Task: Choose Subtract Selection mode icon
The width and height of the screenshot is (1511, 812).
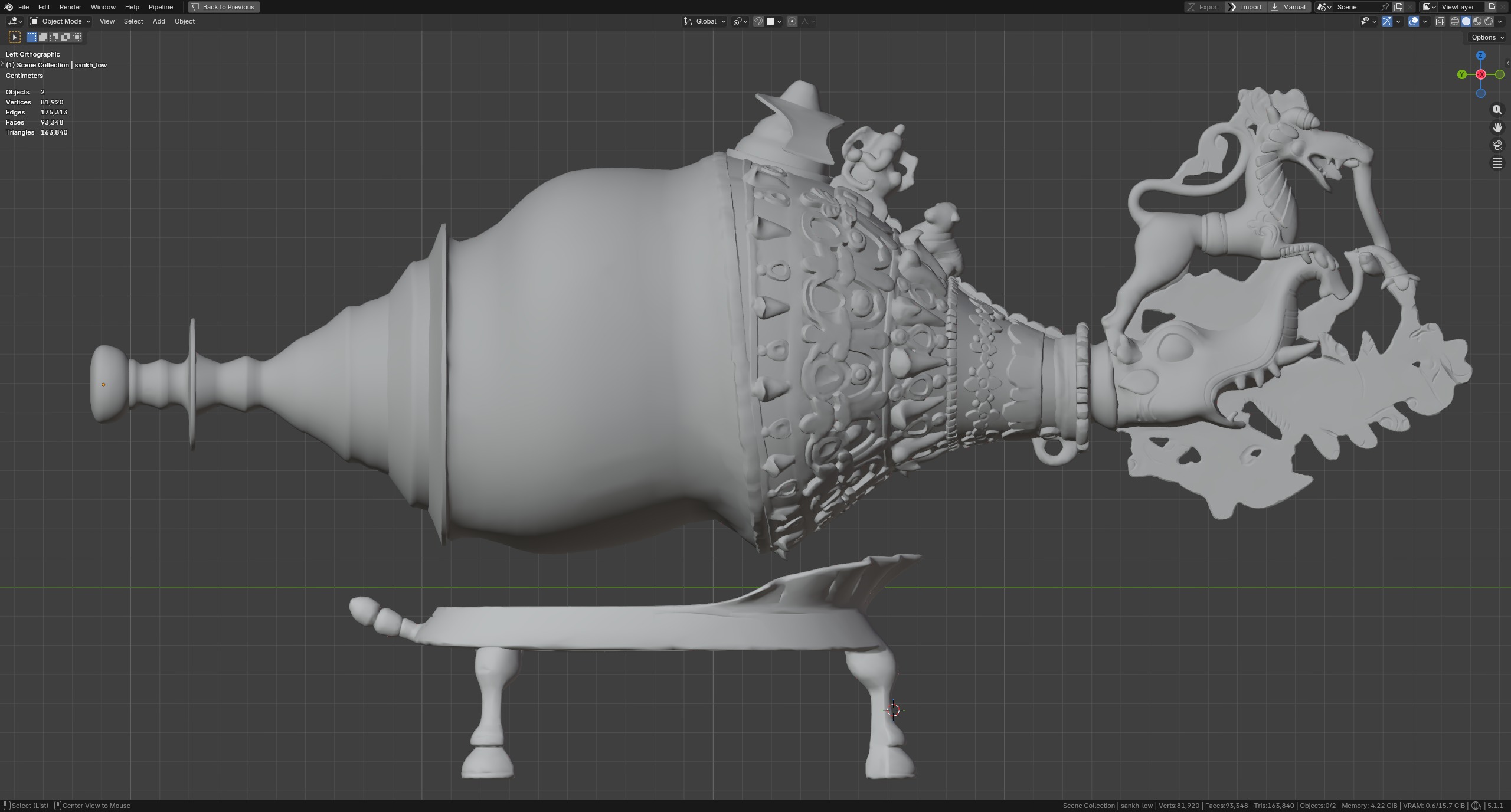Action: [x=54, y=37]
